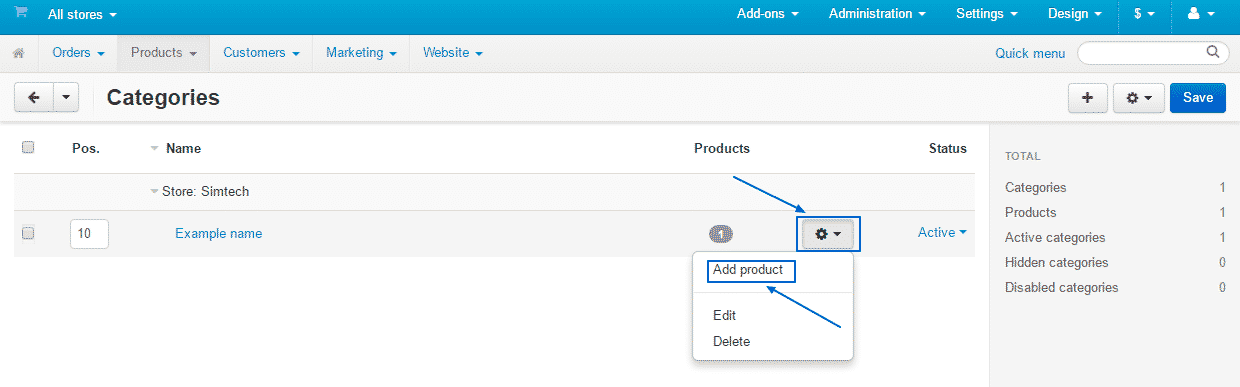Open the Customers menu

tap(261, 53)
